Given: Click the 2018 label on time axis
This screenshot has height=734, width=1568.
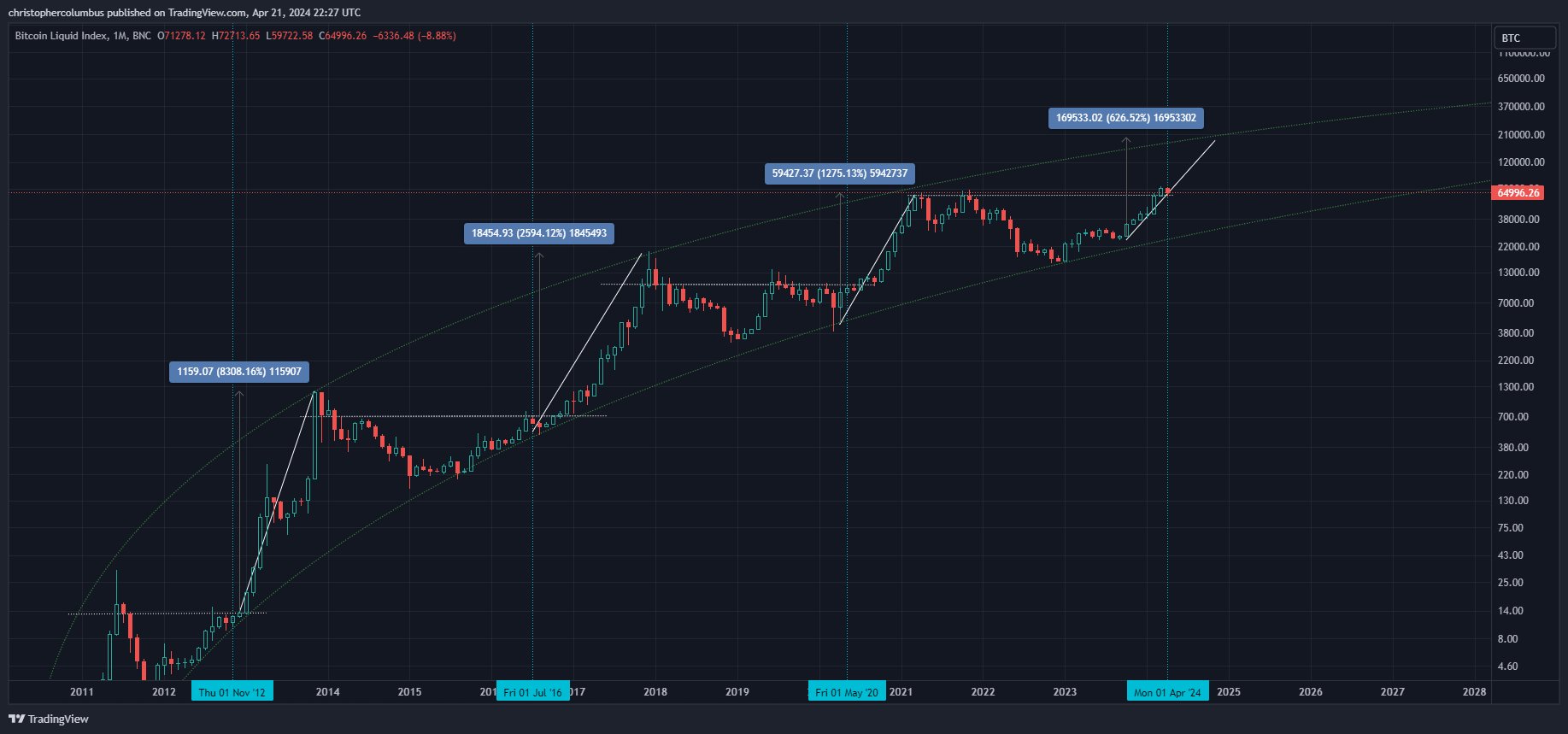Looking at the screenshot, I should click(x=655, y=692).
